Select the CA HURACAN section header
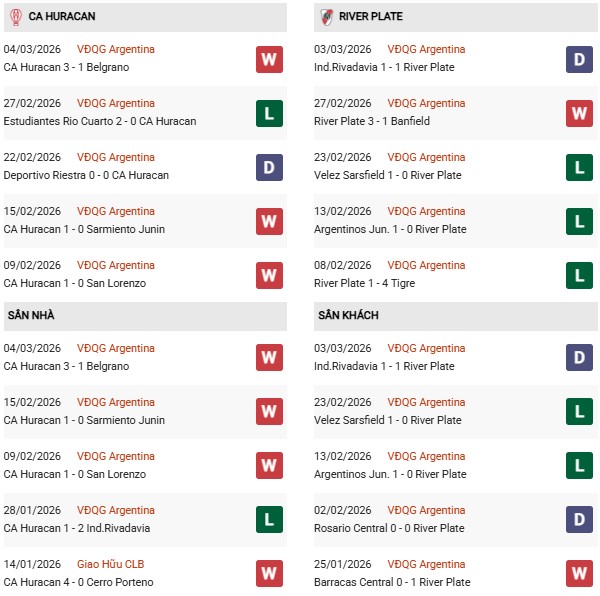Screen dimensions: 600x596 tap(62, 17)
